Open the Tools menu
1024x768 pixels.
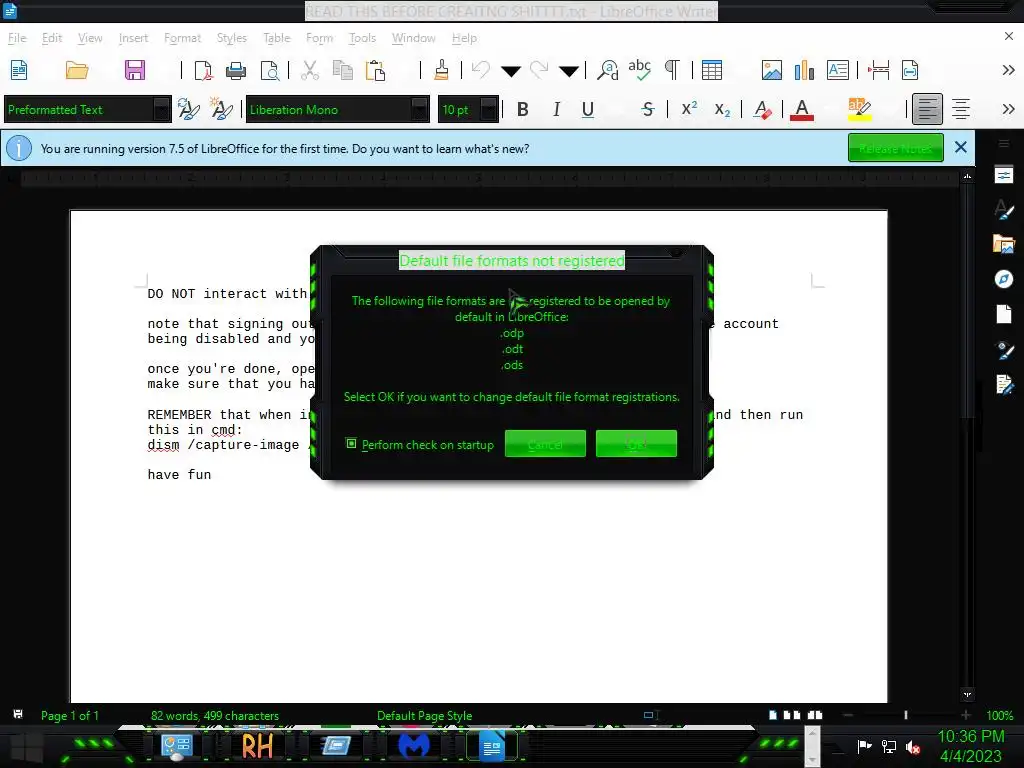(x=362, y=38)
